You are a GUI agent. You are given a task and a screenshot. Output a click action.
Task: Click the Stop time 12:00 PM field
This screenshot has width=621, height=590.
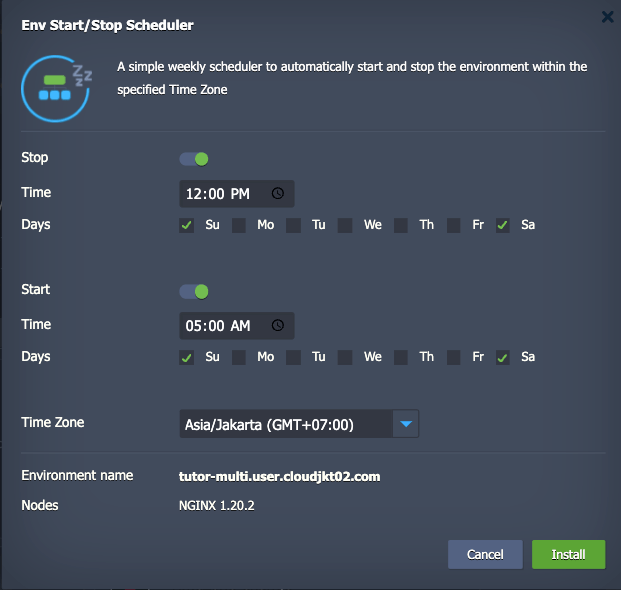click(x=236, y=194)
